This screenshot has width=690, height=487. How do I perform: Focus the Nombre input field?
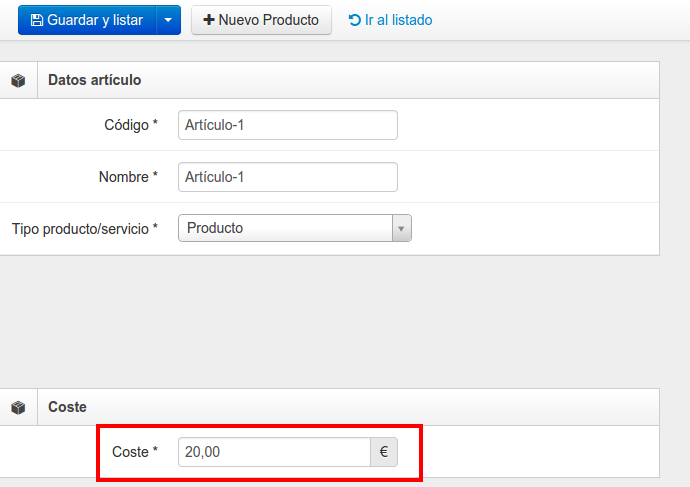pyautogui.click(x=288, y=177)
